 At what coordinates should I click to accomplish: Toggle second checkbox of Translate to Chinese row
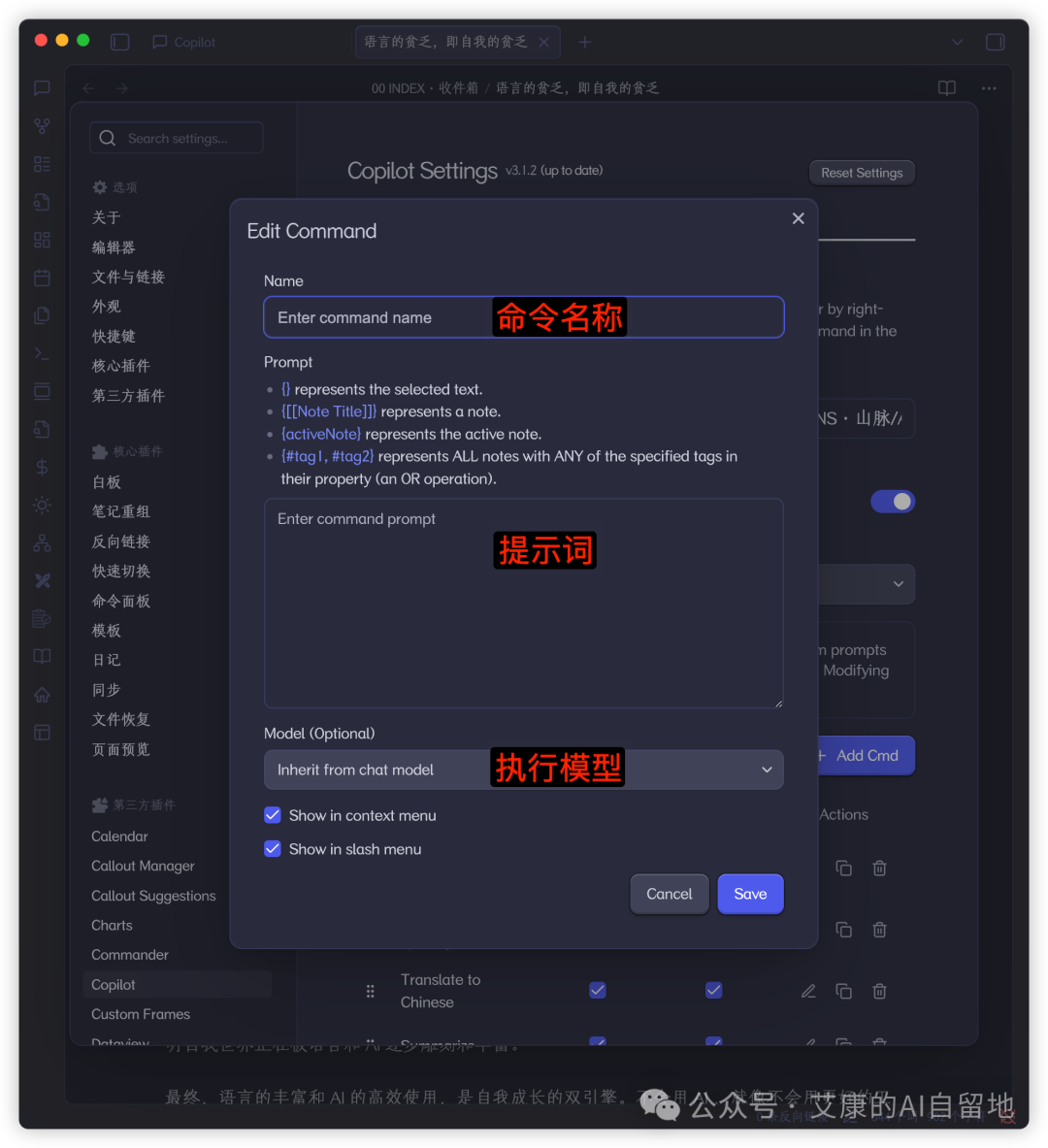(x=714, y=991)
